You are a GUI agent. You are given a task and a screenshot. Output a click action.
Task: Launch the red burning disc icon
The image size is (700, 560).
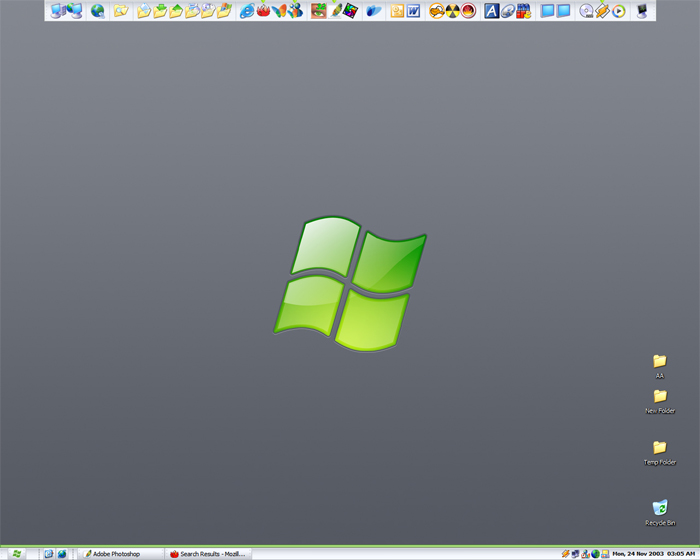(468, 11)
